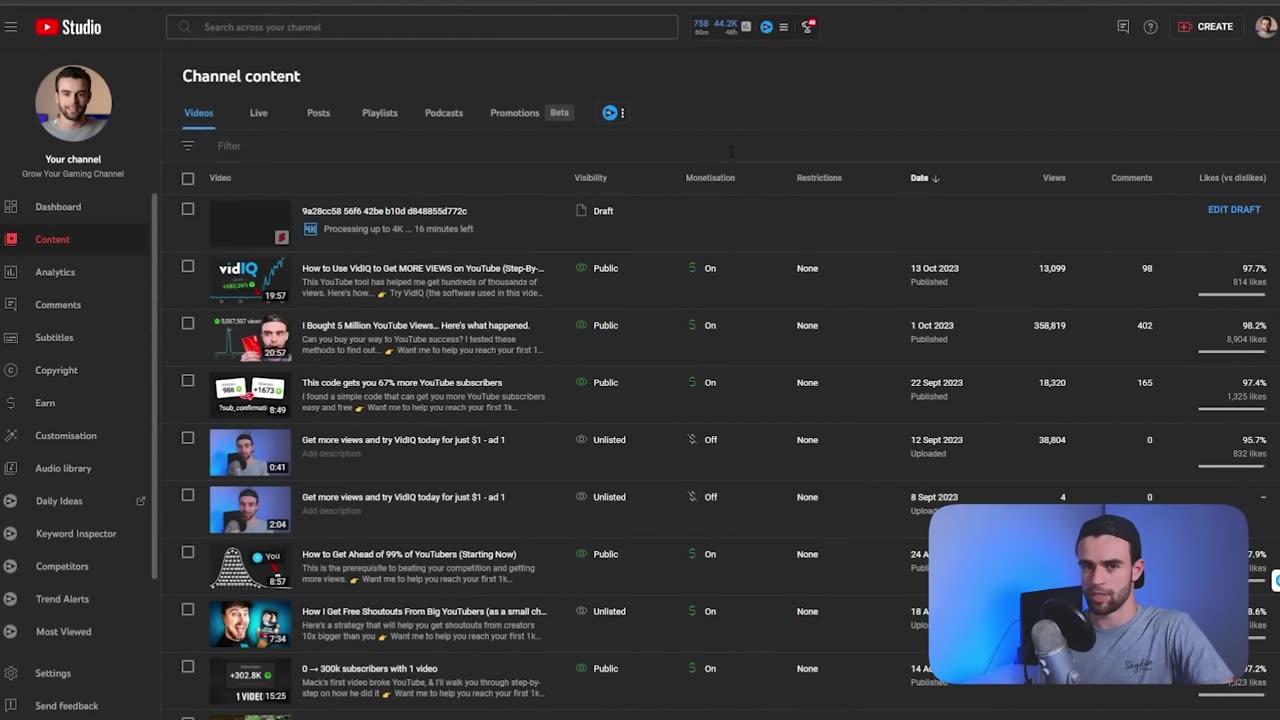Open the channel profile picture in sidebar
Viewport: 1280px width, 720px height.
tap(73, 104)
